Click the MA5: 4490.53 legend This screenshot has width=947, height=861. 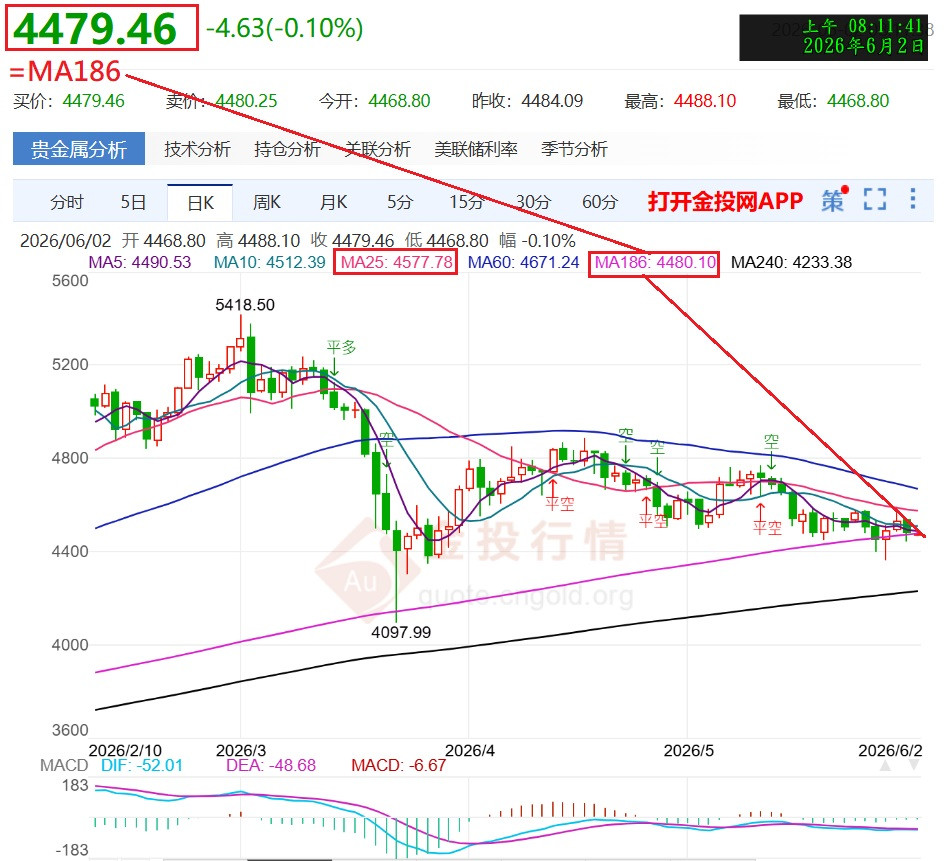tap(140, 262)
